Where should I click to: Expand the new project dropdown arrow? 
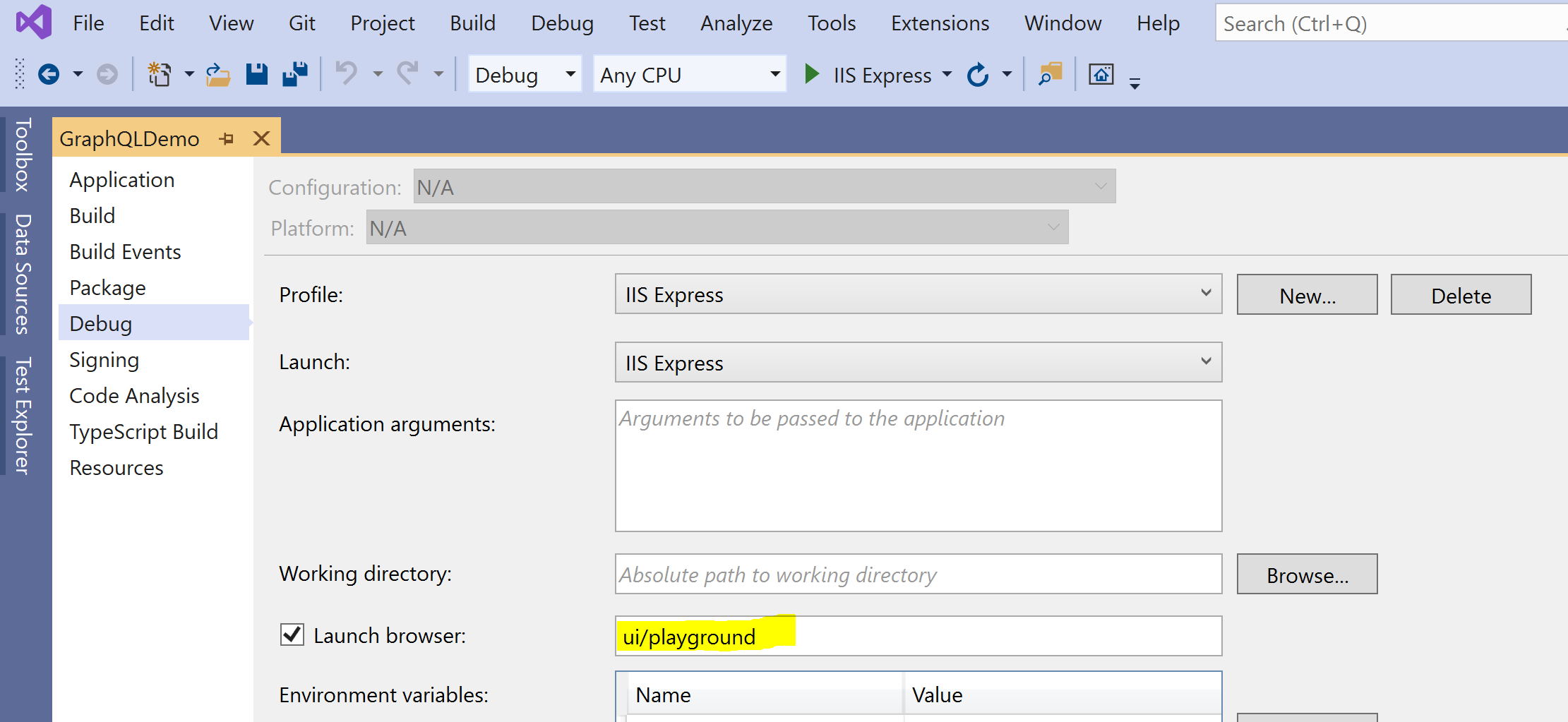[189, 74]
